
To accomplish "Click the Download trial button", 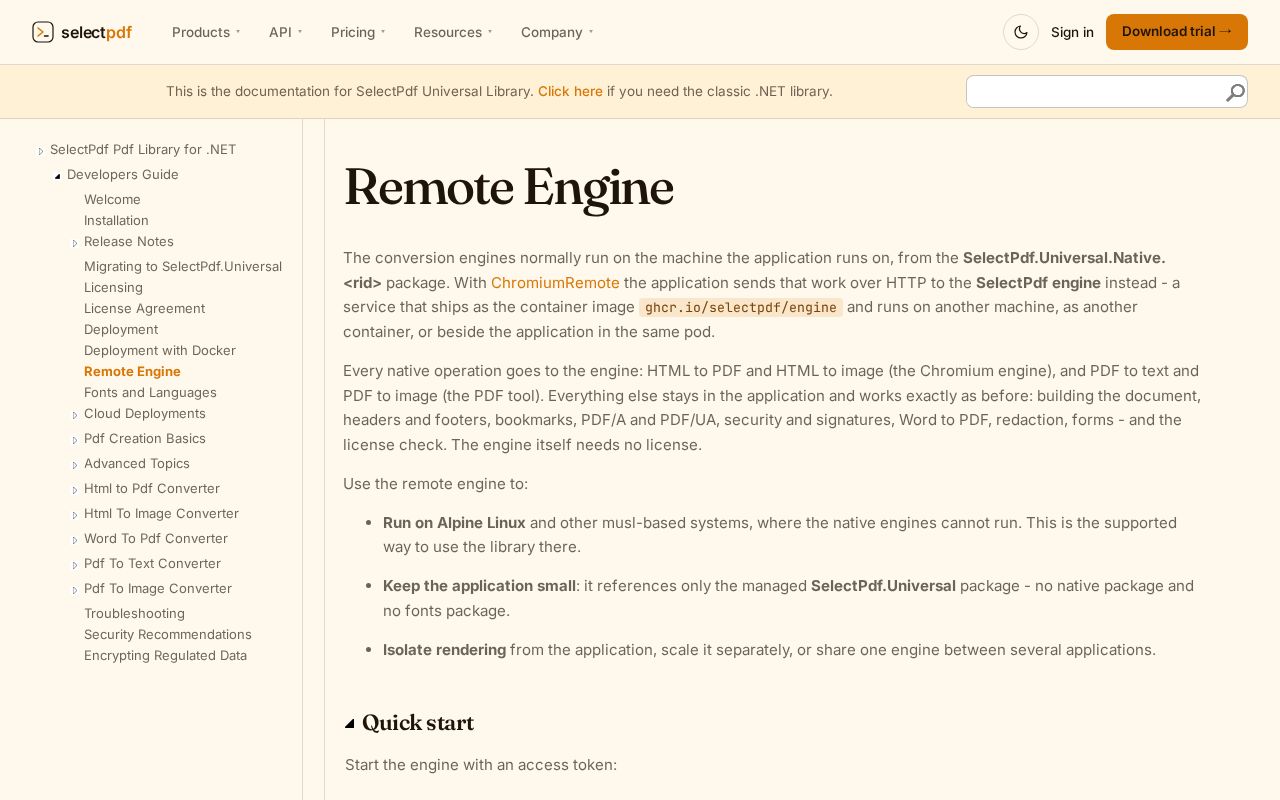I will (1177, 32).
